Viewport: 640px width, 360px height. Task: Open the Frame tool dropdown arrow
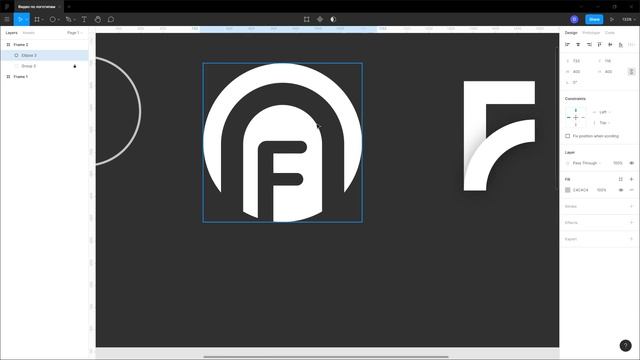[x=42, y=20]
